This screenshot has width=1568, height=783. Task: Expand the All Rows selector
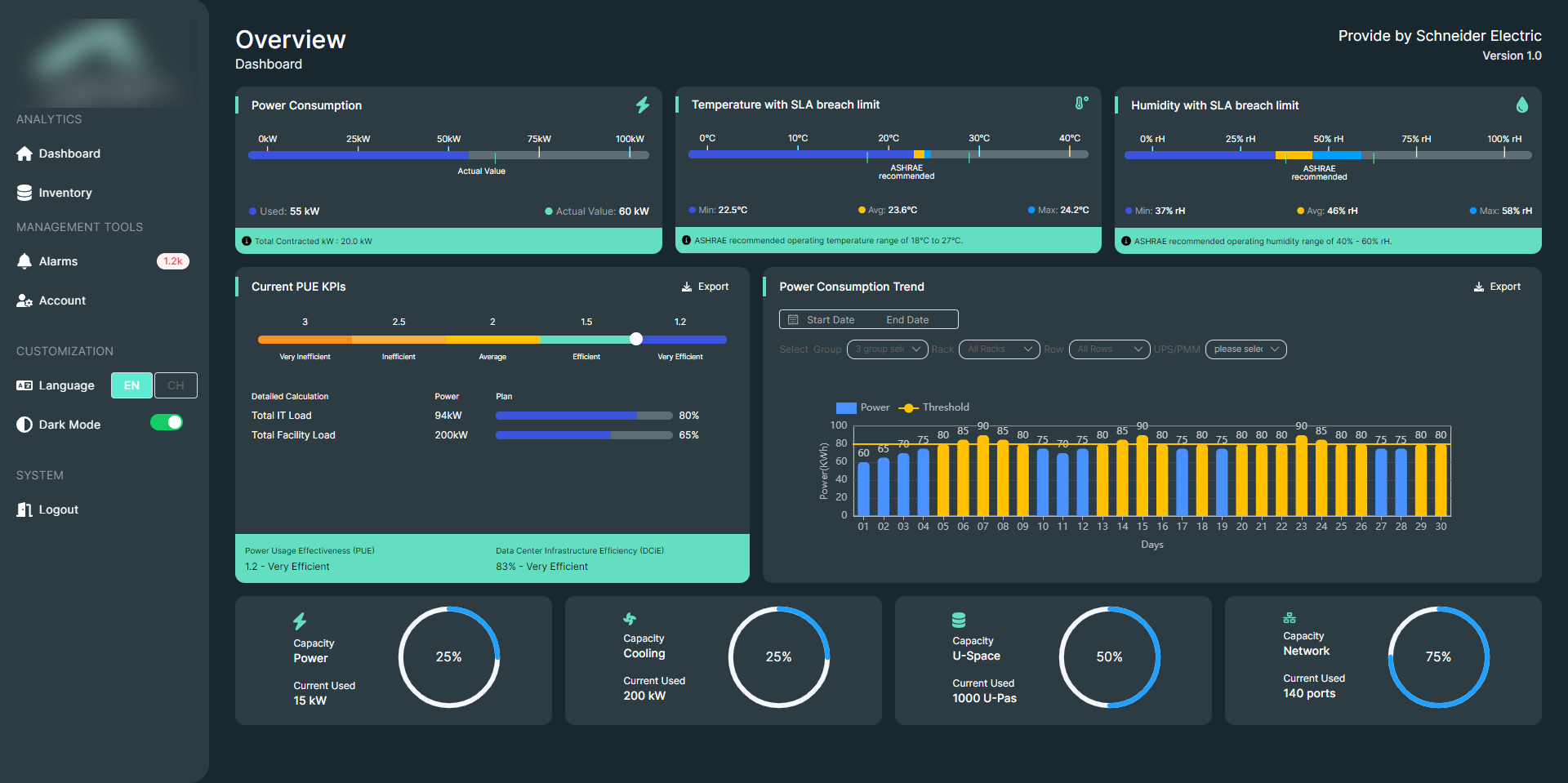(x=1109, y=349)
